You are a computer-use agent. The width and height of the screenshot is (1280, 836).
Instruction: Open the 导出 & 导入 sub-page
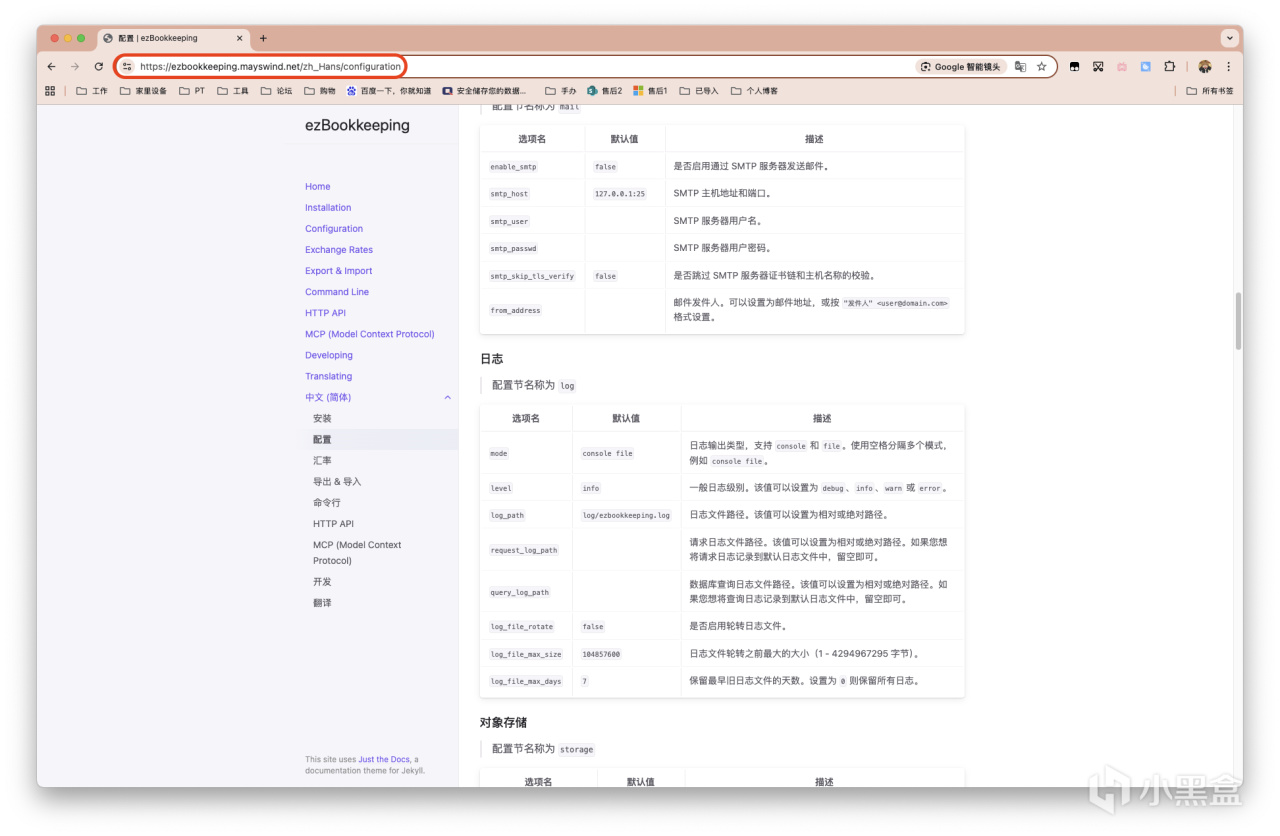point(337,481)
